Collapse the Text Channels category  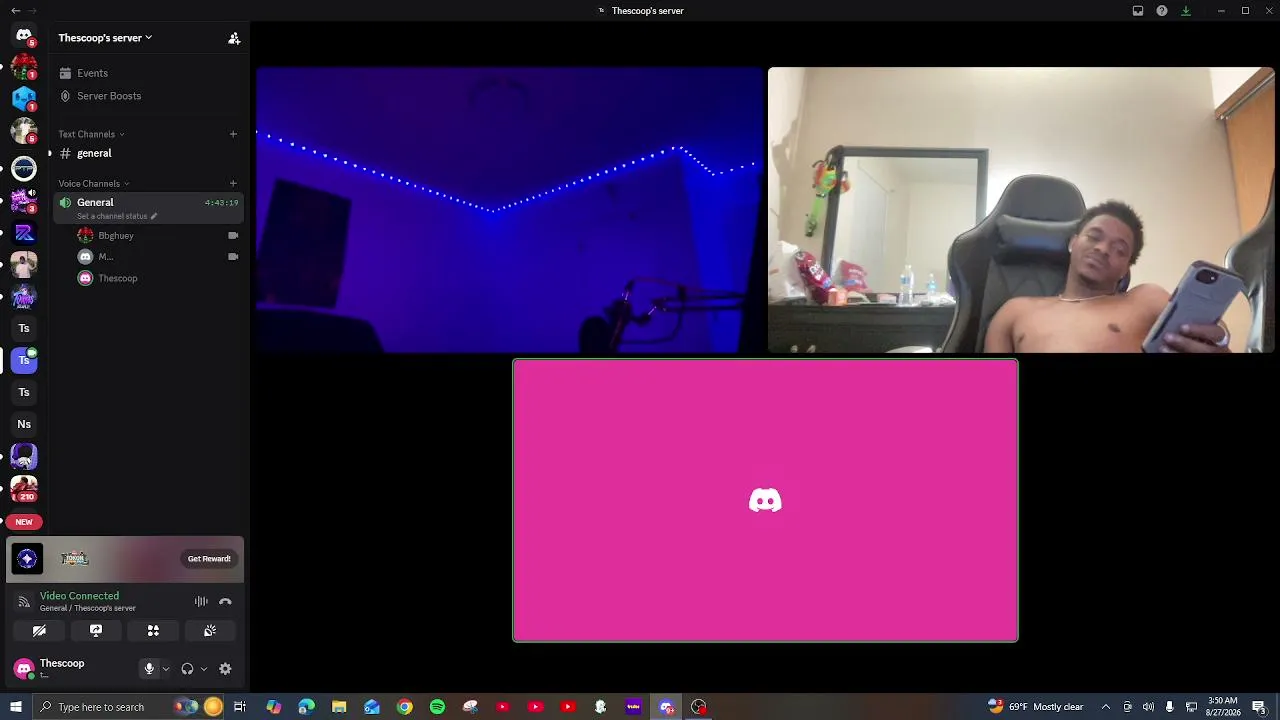click(x=91, y=134)
